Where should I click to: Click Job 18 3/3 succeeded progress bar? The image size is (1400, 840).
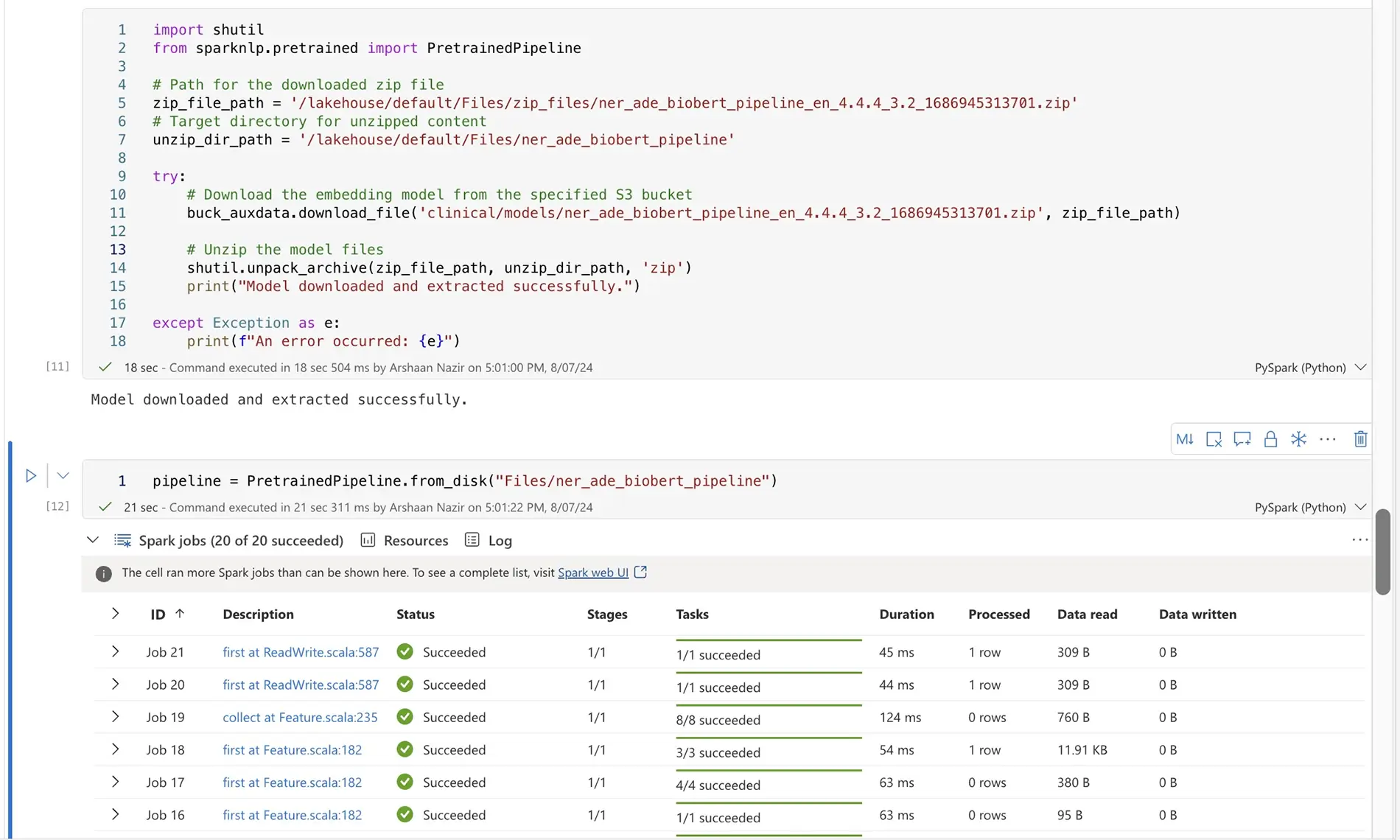[x=769, y=738]
